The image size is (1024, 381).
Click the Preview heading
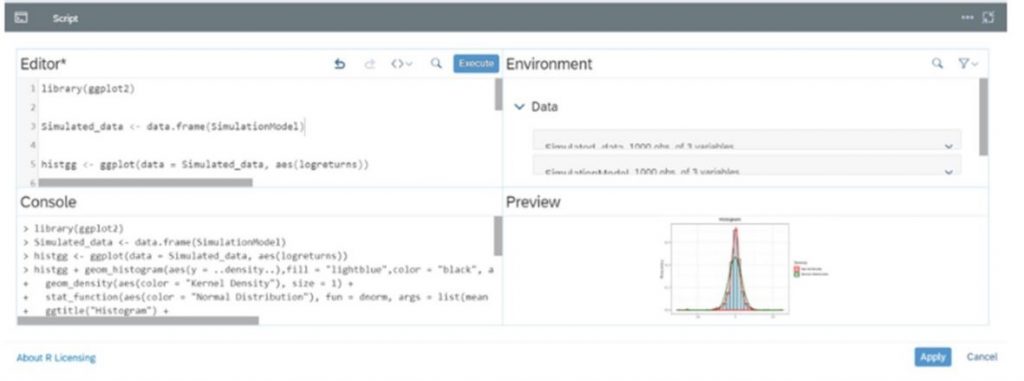[x=533, y=202]
